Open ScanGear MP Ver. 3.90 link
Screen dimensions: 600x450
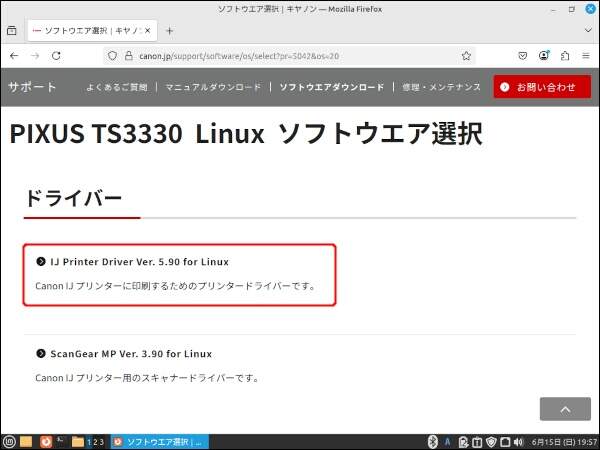point(131,354)
